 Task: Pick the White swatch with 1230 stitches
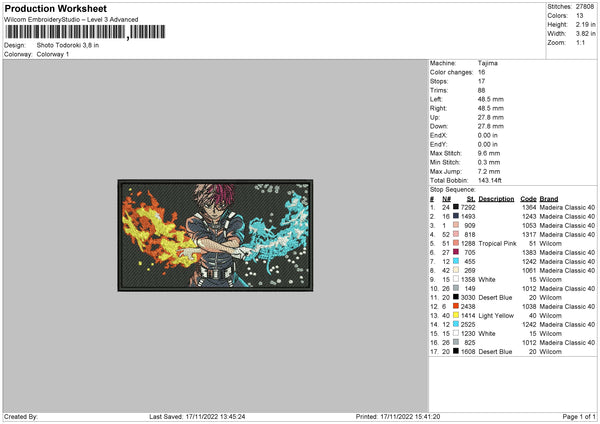point(456,333)
